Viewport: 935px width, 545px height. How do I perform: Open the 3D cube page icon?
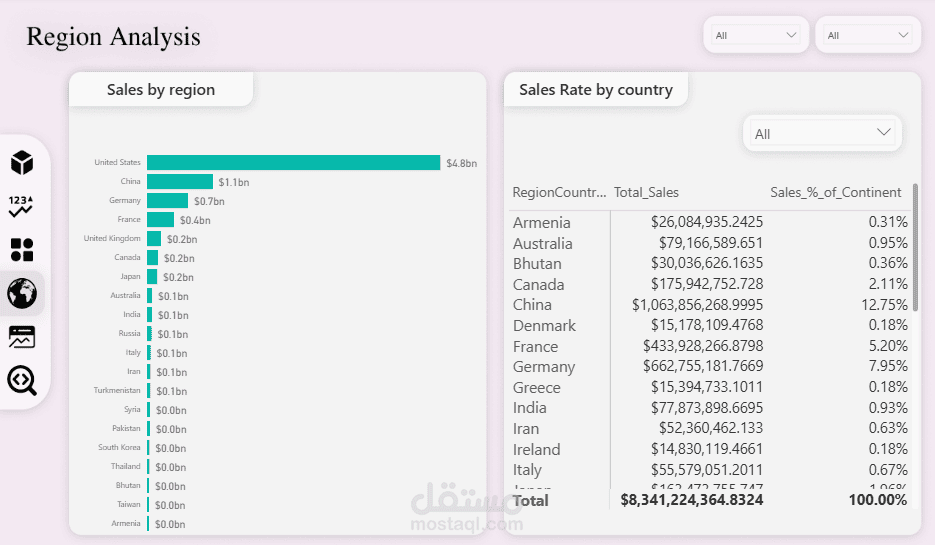(22, 162)
